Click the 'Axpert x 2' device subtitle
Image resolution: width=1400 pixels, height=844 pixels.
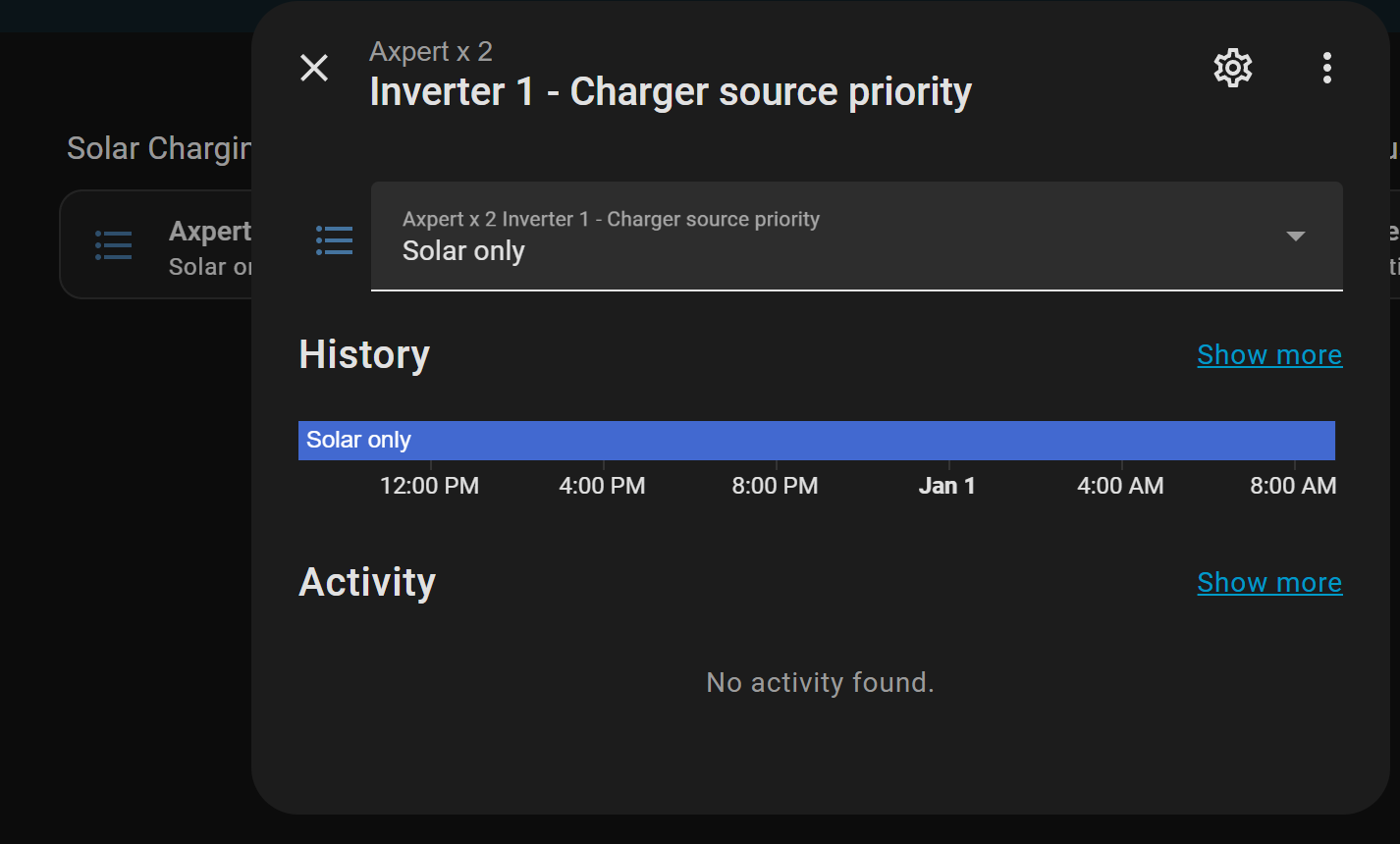[431, 51]
